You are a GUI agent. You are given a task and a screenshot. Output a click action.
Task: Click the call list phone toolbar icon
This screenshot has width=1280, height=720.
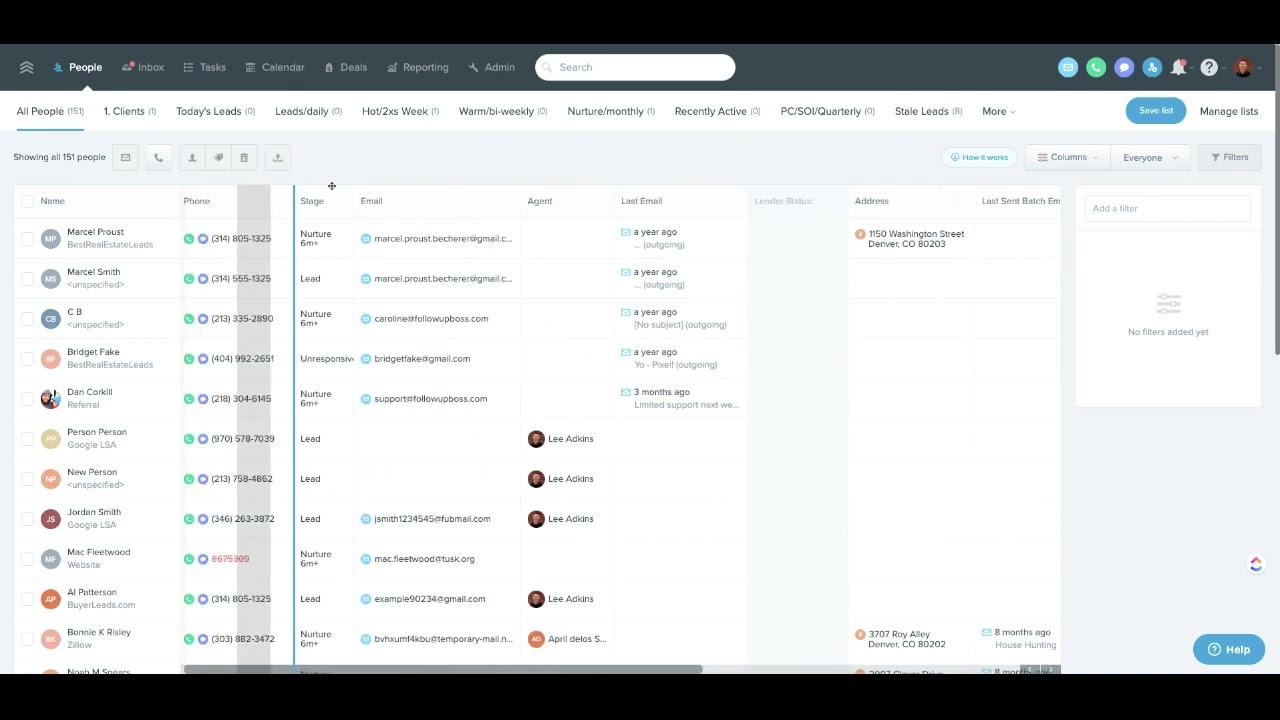pos(158,157)
